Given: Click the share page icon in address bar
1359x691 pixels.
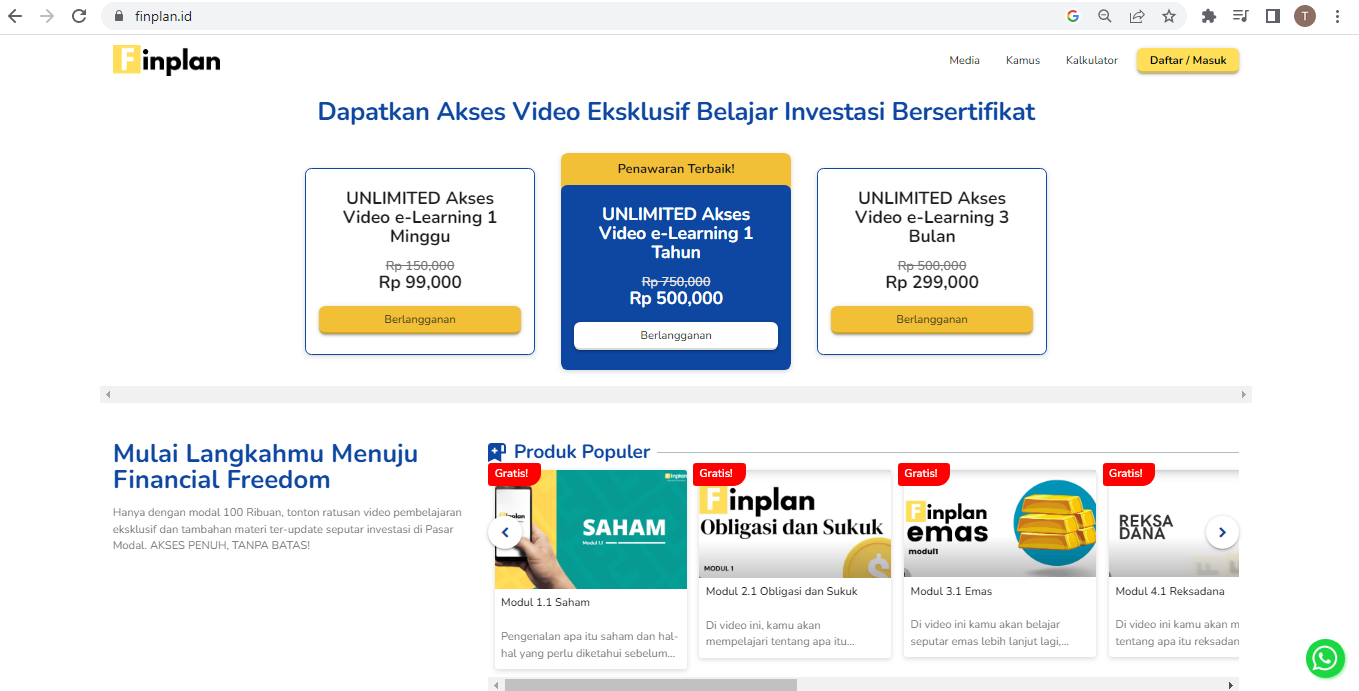Looking at the screenshot, I should [x=1137, y=16].
